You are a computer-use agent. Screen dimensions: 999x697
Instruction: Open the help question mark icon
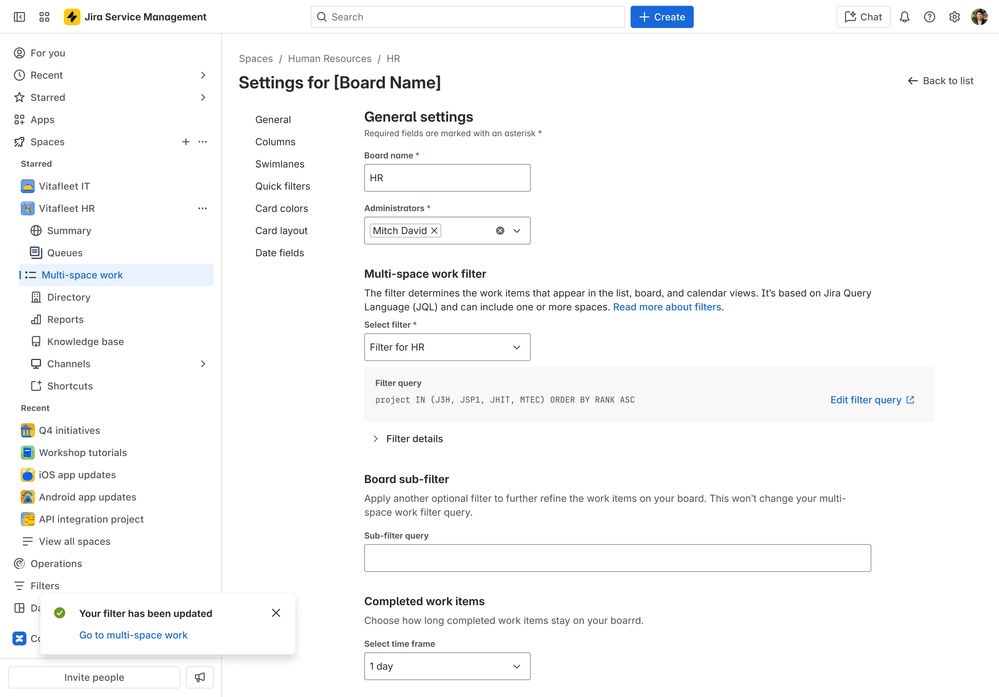(930, 17)
